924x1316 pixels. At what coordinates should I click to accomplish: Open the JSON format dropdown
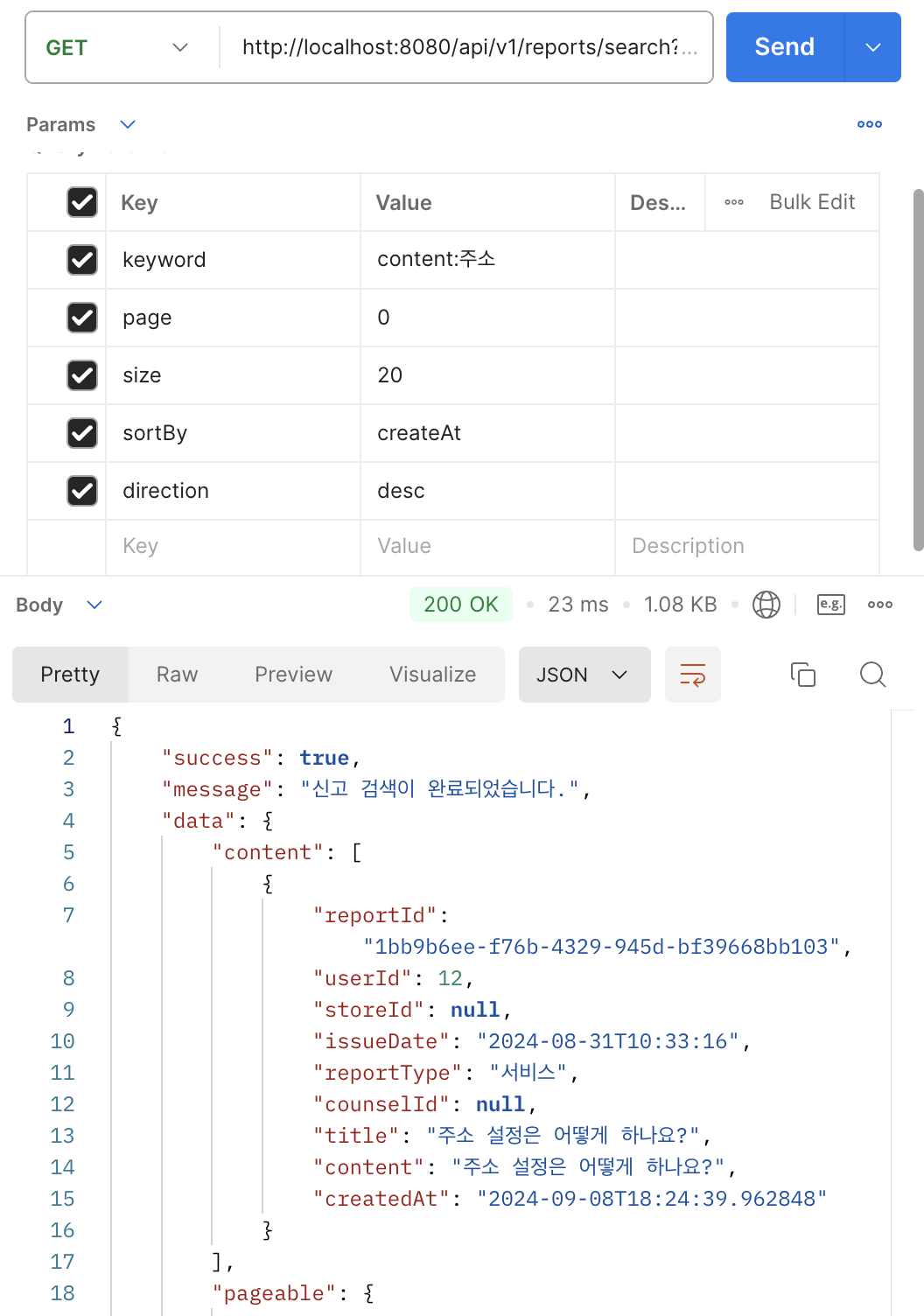click(584, 675)
